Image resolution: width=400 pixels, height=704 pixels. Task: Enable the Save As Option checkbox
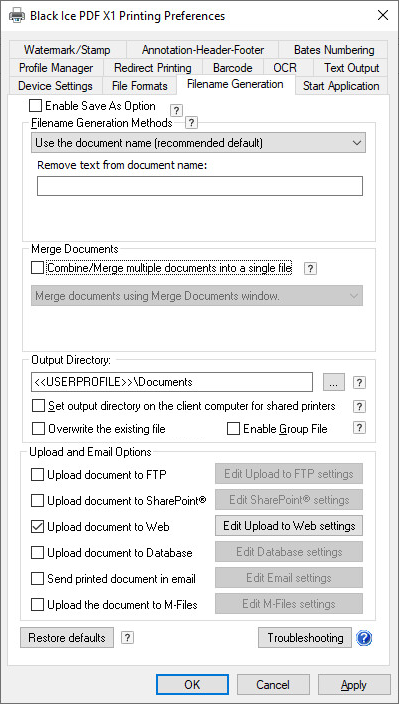35,106
